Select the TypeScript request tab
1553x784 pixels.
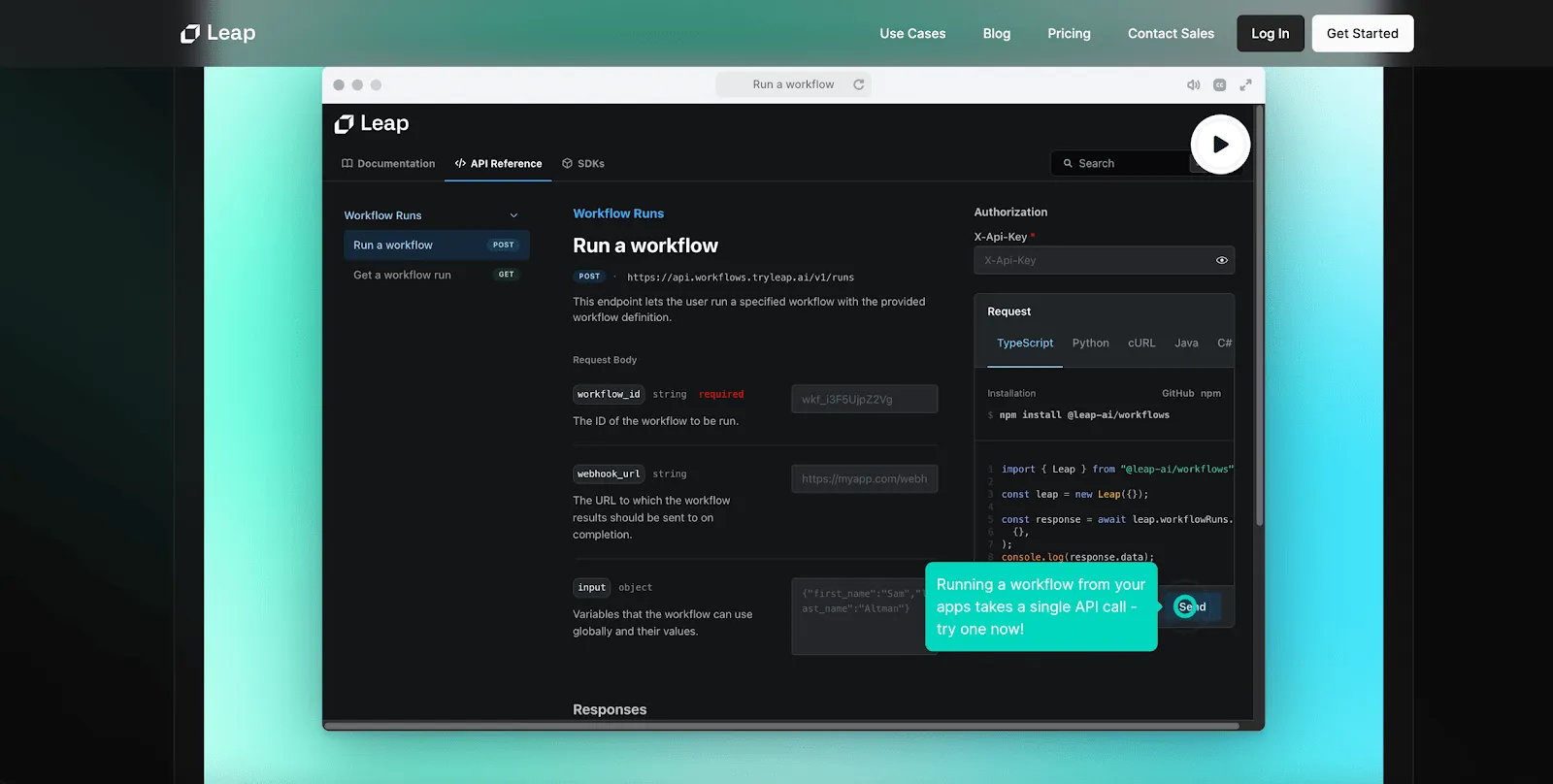(1025, 343)
